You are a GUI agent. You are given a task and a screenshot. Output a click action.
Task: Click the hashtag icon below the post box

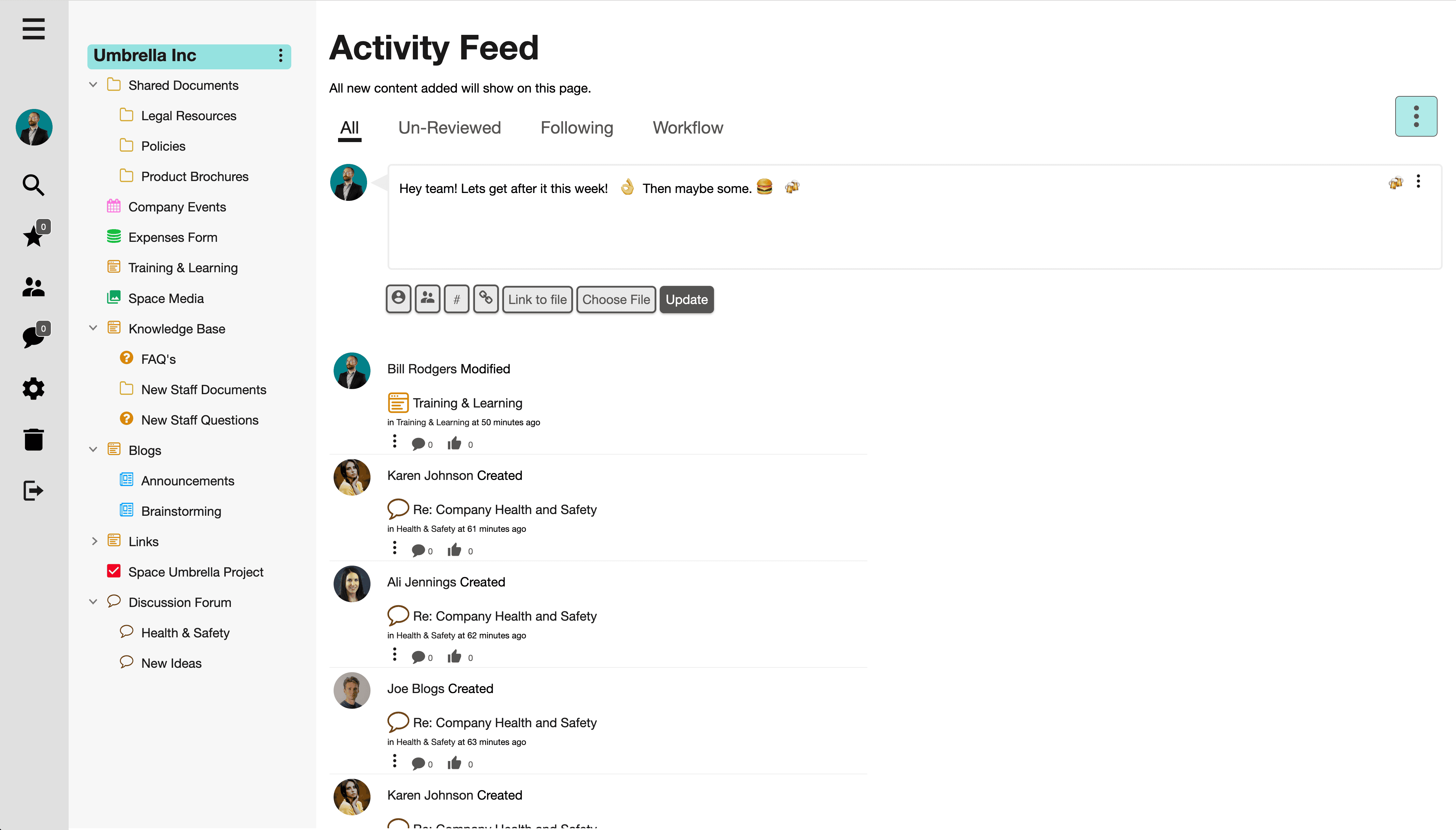(456, 299)
